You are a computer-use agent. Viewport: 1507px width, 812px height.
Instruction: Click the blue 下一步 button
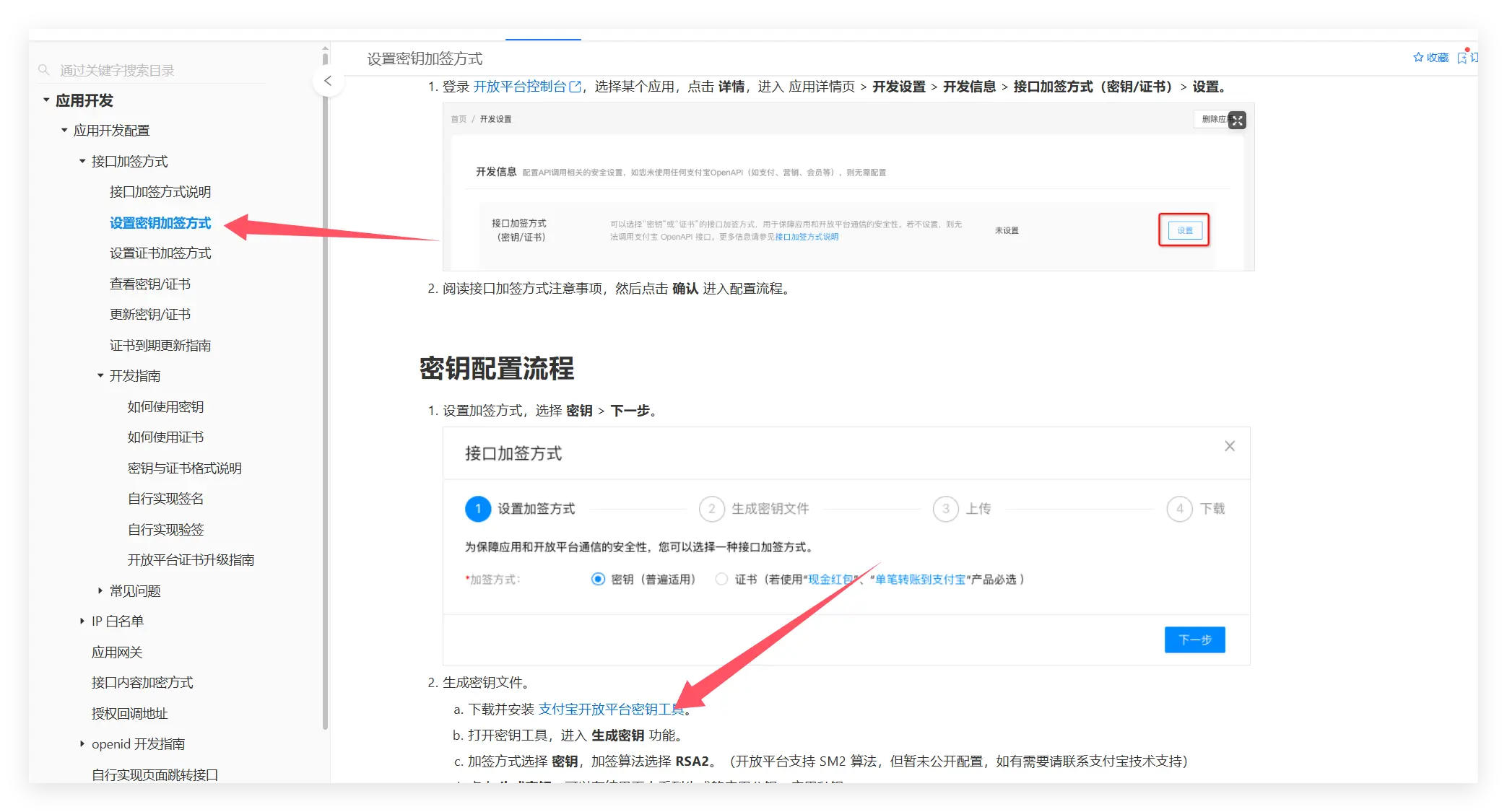(1194, 639)
